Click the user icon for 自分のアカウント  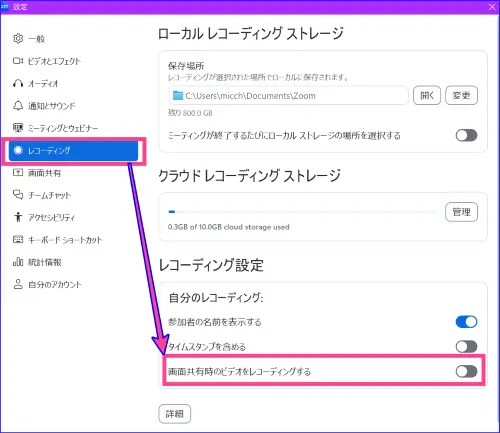tap(18, 284)
